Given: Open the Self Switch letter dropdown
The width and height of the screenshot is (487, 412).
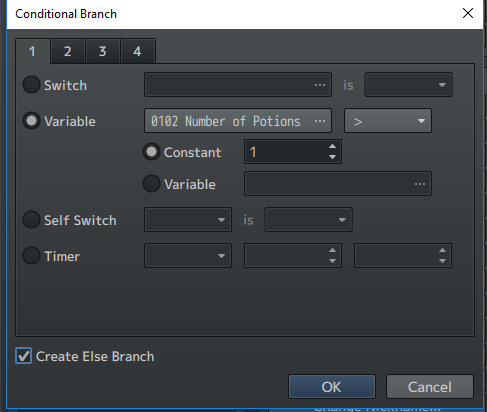Looking at the screenshot, I should [188, 220].
